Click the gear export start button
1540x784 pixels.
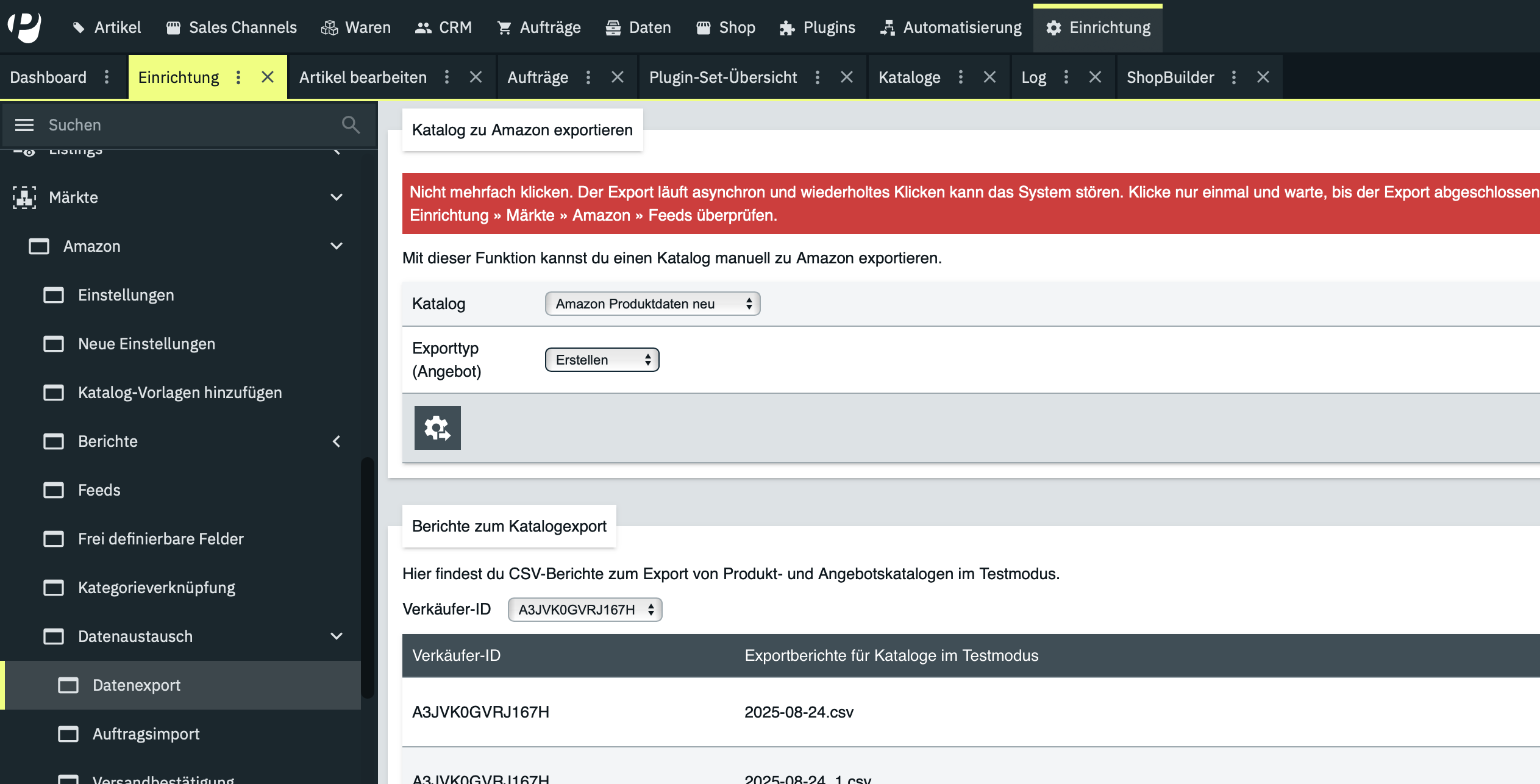pos(437,428)
